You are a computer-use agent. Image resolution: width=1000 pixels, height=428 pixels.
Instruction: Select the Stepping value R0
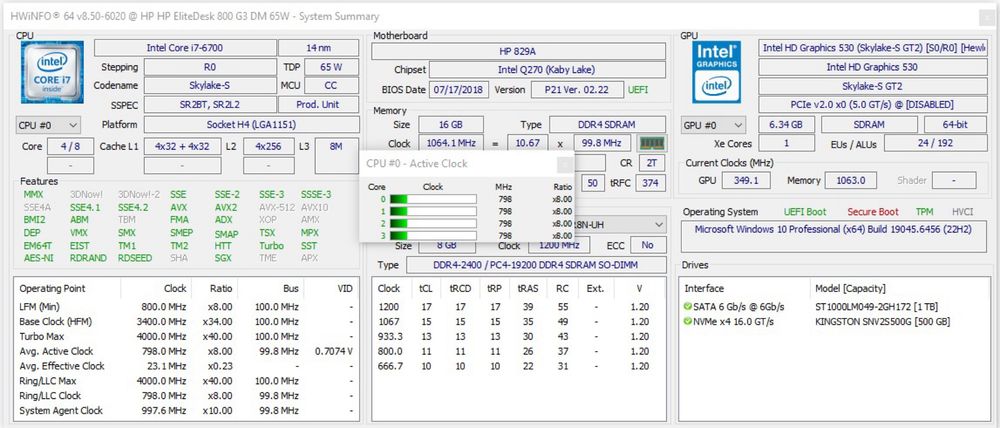click(x=210, y=67)
